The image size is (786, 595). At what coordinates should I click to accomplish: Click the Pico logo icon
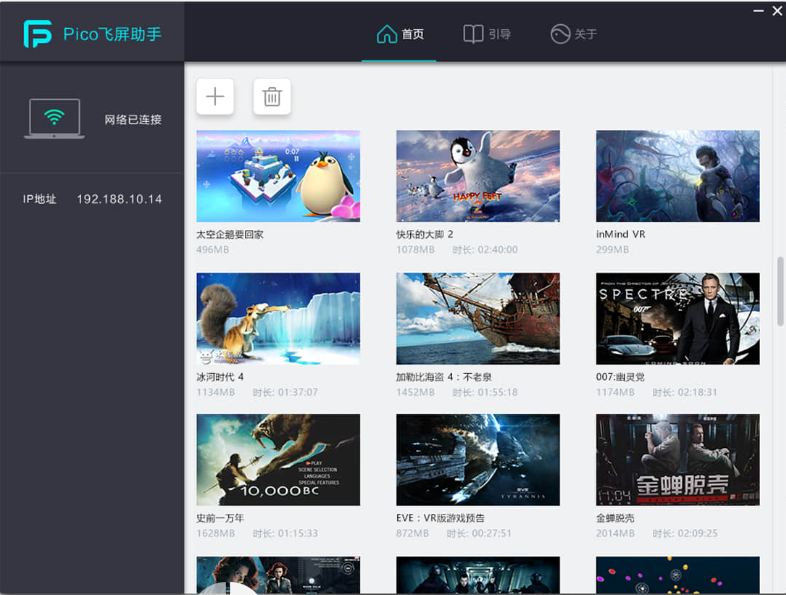point(38,34)
